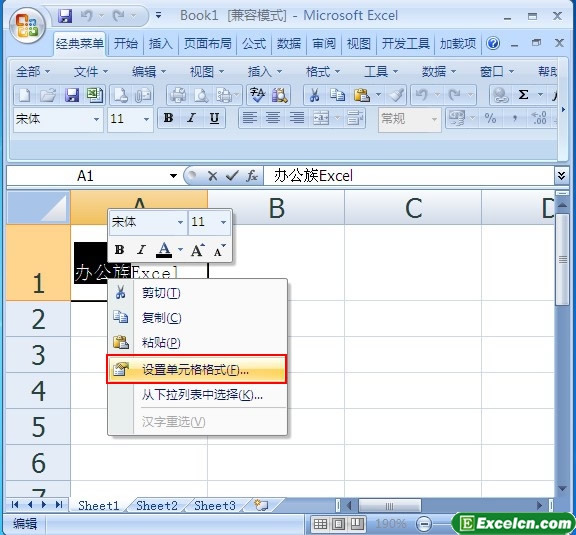Screen dimensions: 576x535
Task: Toggle Bold in the mini toolbar
Action: pos(119,250)
